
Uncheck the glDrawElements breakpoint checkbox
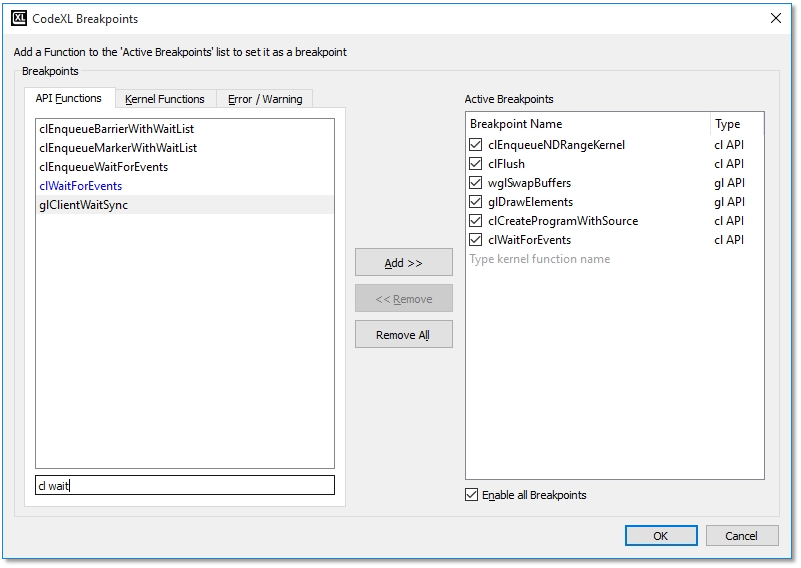click(476, 202)
